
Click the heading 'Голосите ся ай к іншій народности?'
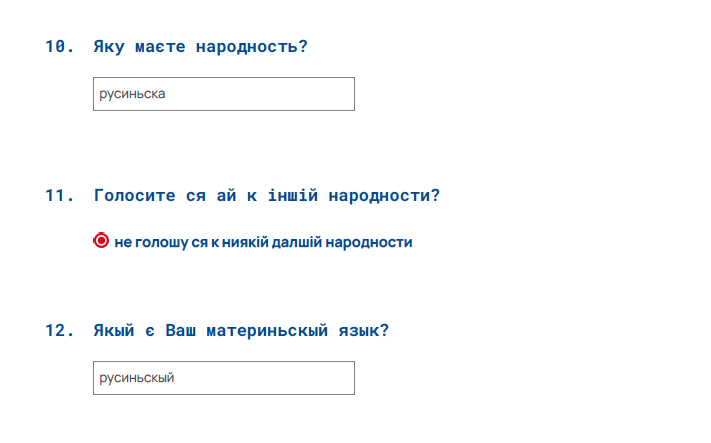coord(267,195)
